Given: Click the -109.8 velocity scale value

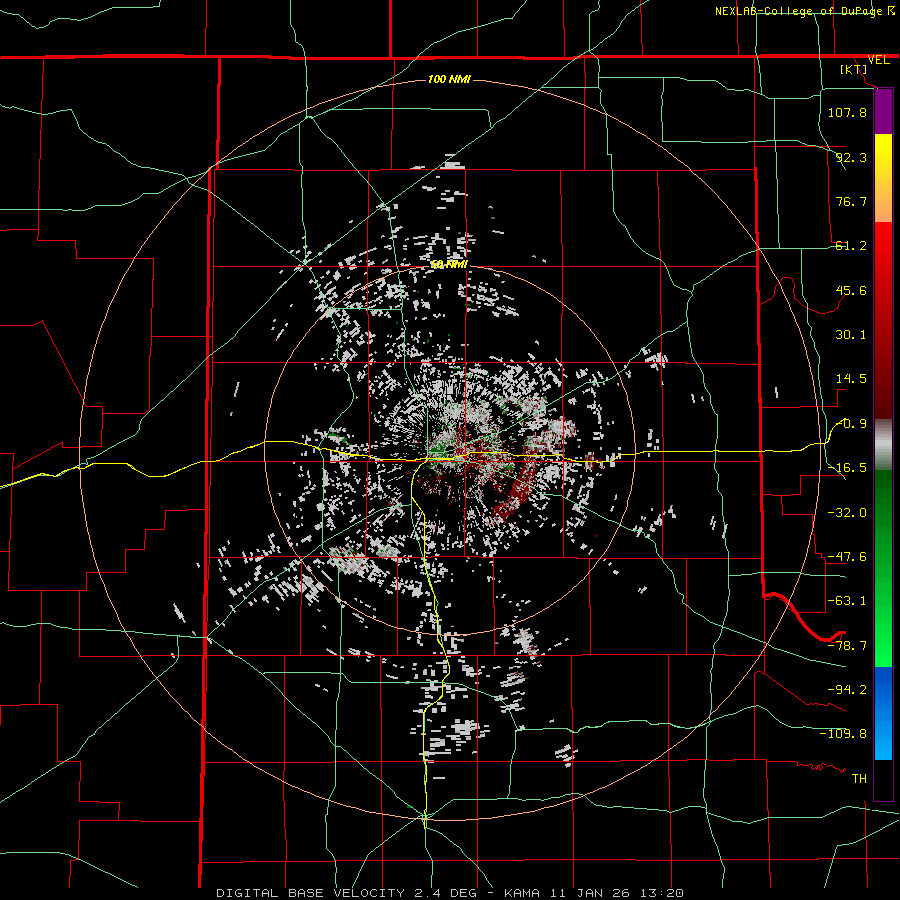Looking at the screenshot, I should tap(843, 734).
